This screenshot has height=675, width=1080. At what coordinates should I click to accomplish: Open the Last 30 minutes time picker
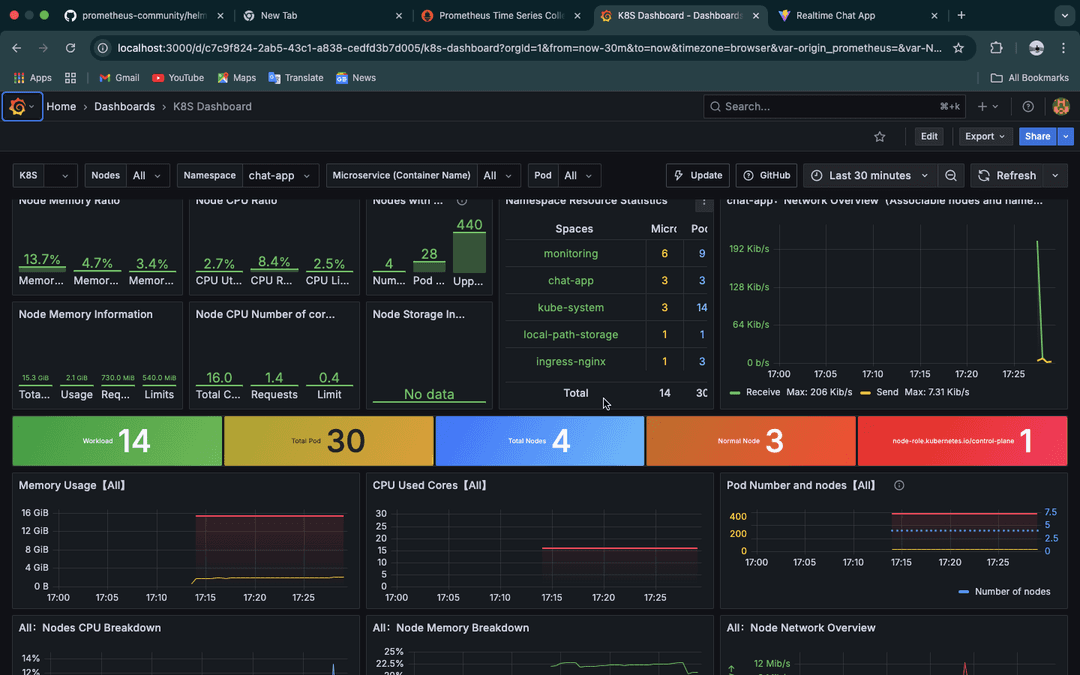point(869,176)
